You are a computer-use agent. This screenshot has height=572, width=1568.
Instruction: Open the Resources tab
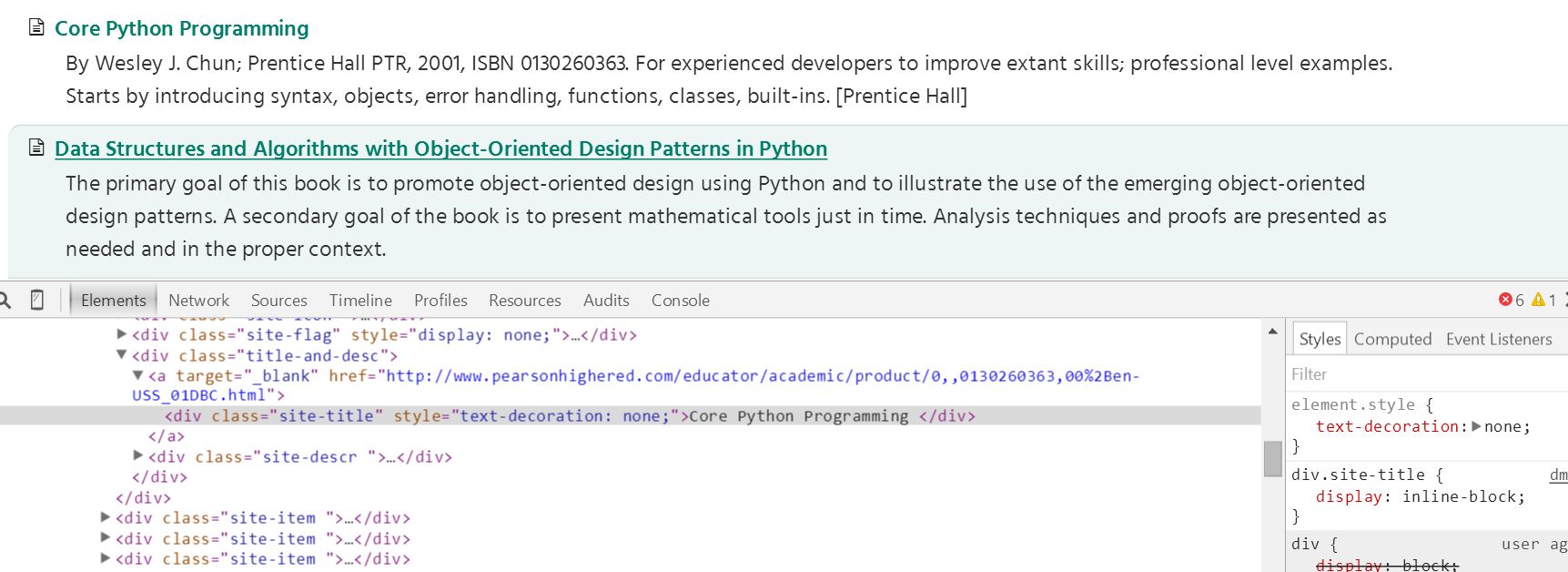click(x=524, y=300)
